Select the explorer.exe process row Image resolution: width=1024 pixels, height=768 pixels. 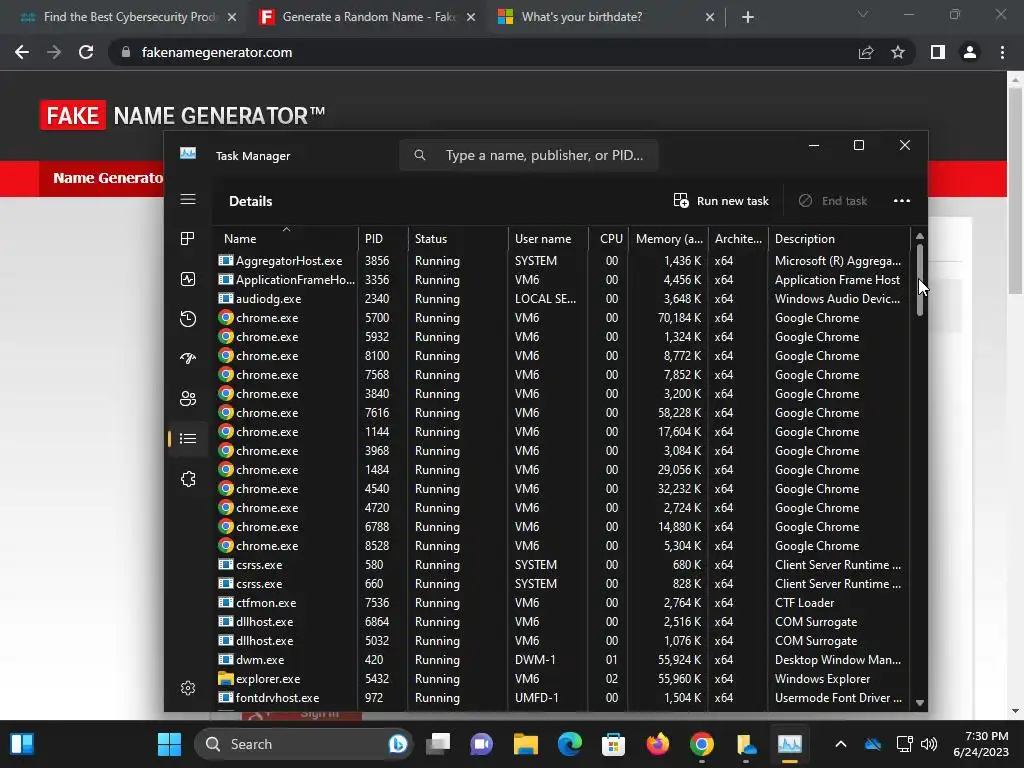(562, 679)
